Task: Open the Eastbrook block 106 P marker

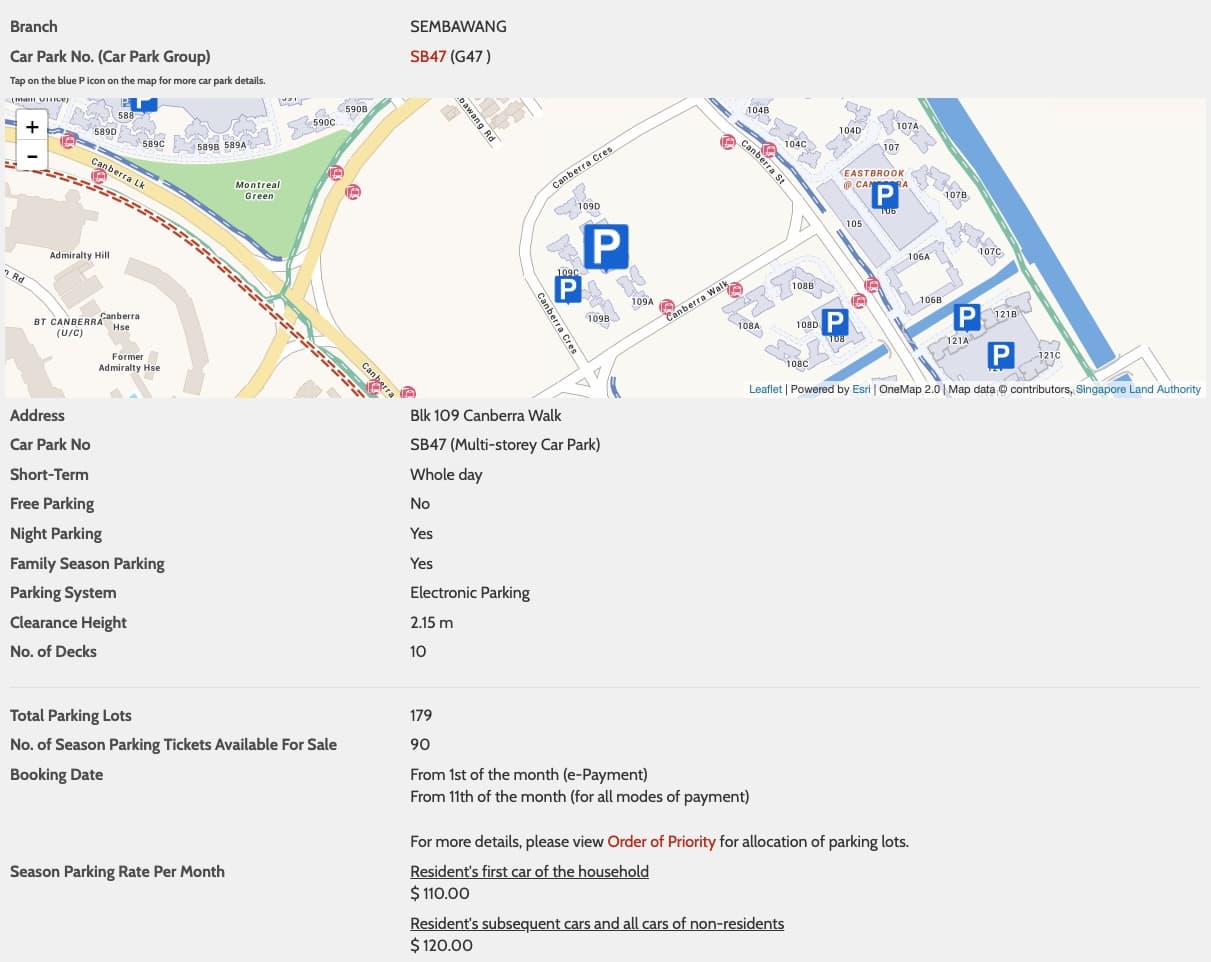Action: pos(885,195)
